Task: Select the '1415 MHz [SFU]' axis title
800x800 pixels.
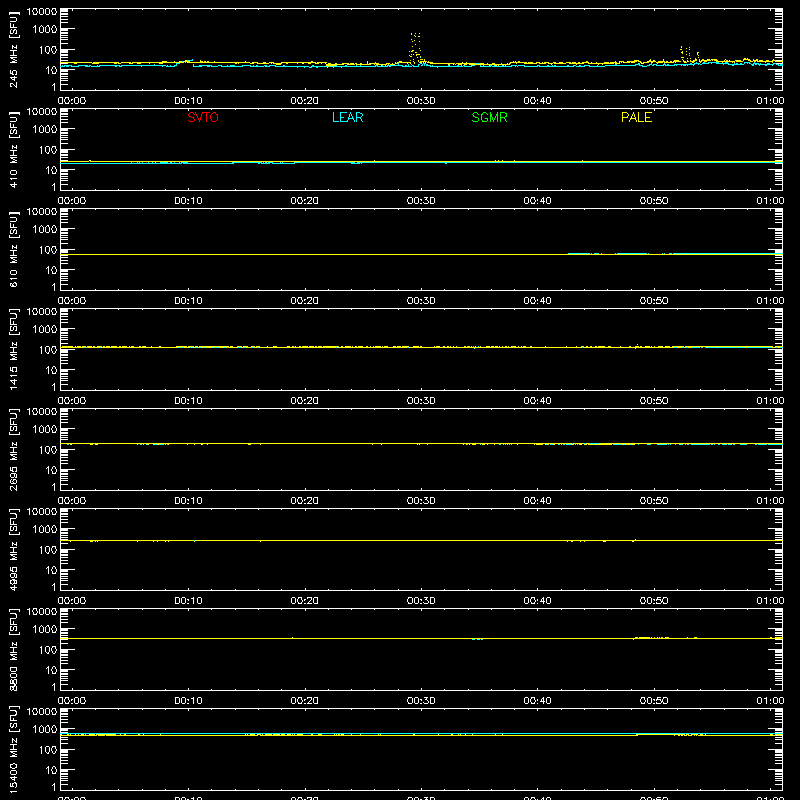Action: point(13,349)
